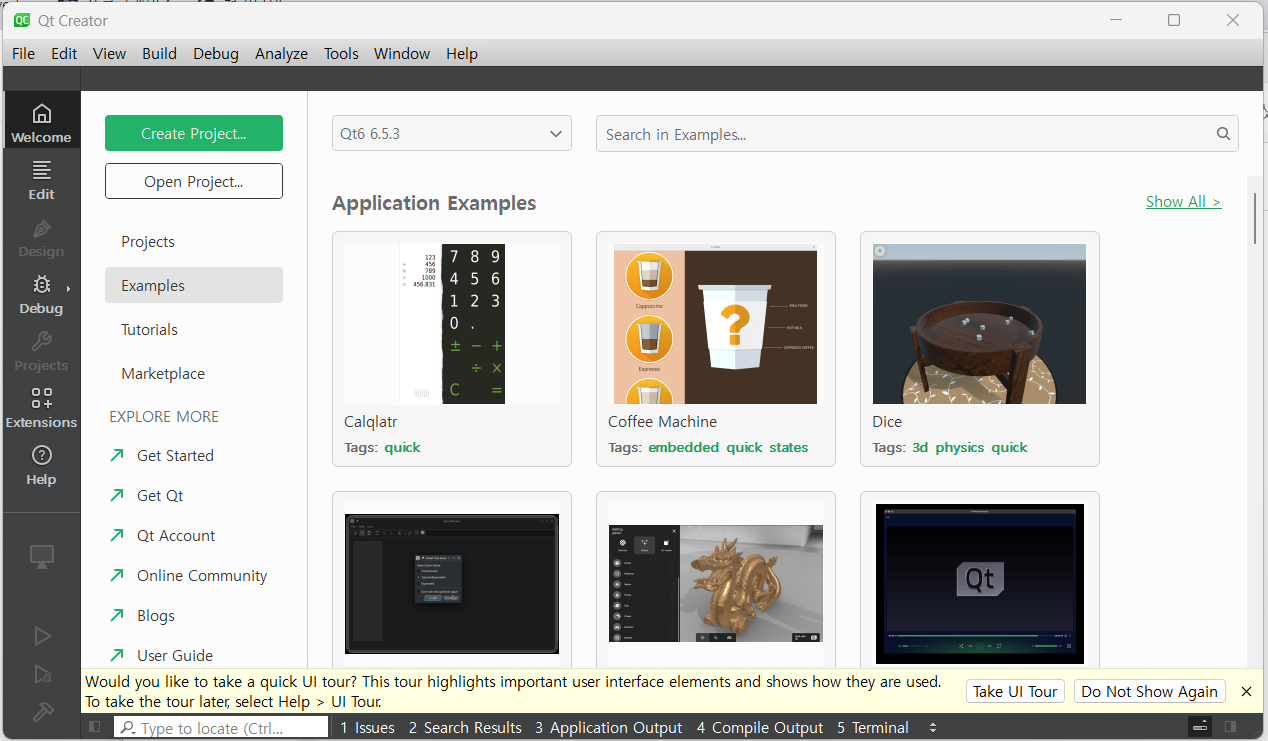Screen dimensions: 1268x741
Task: Open the Tools menu
Action: pos(341,54)
